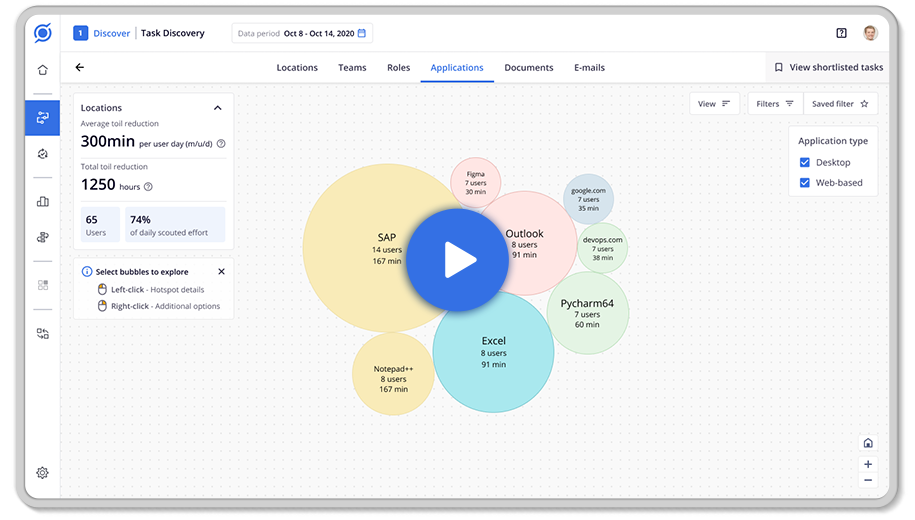
Task: Click the calendar icon in data period
Action: point(362,33)
